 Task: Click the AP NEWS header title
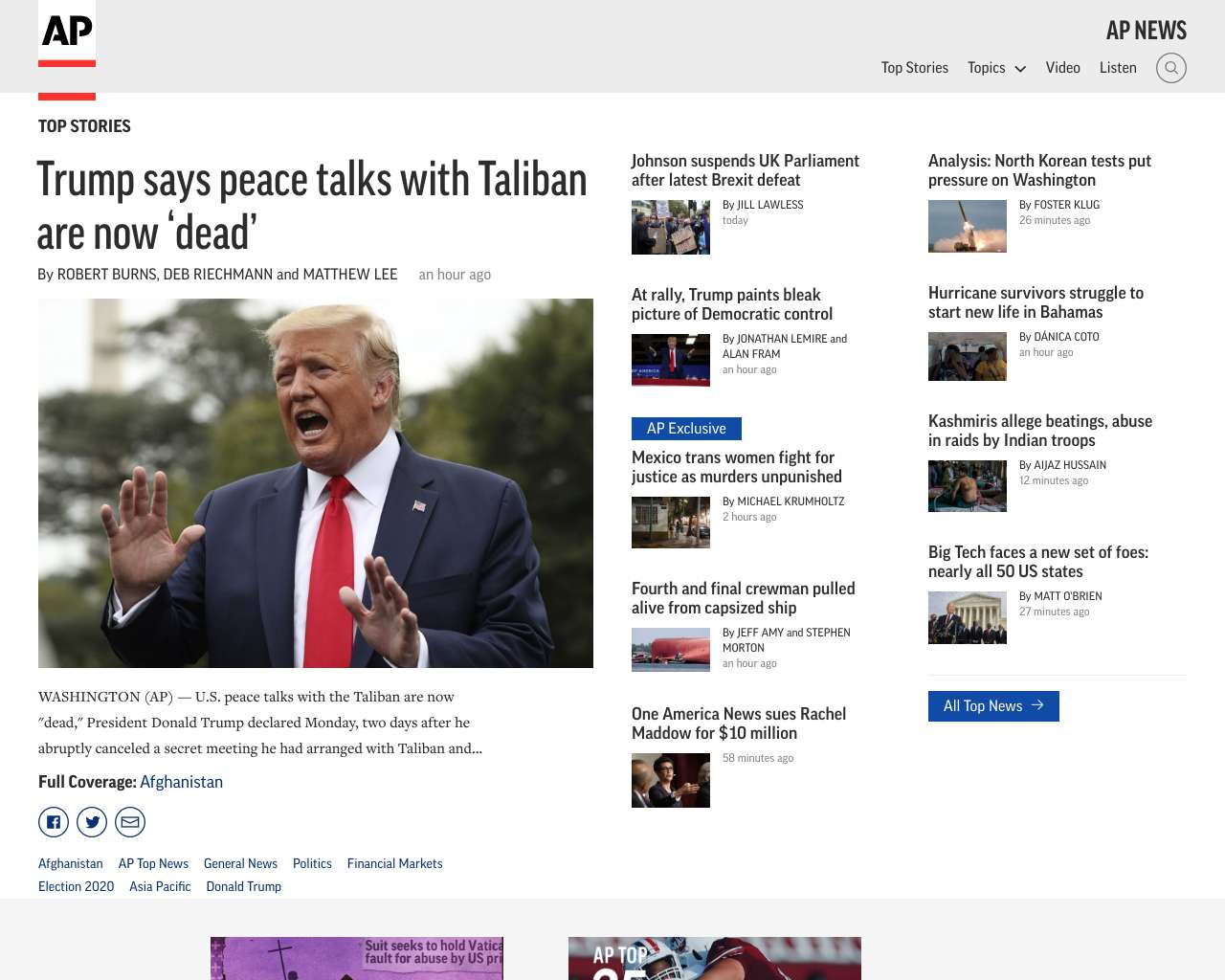pos(1147,31)
